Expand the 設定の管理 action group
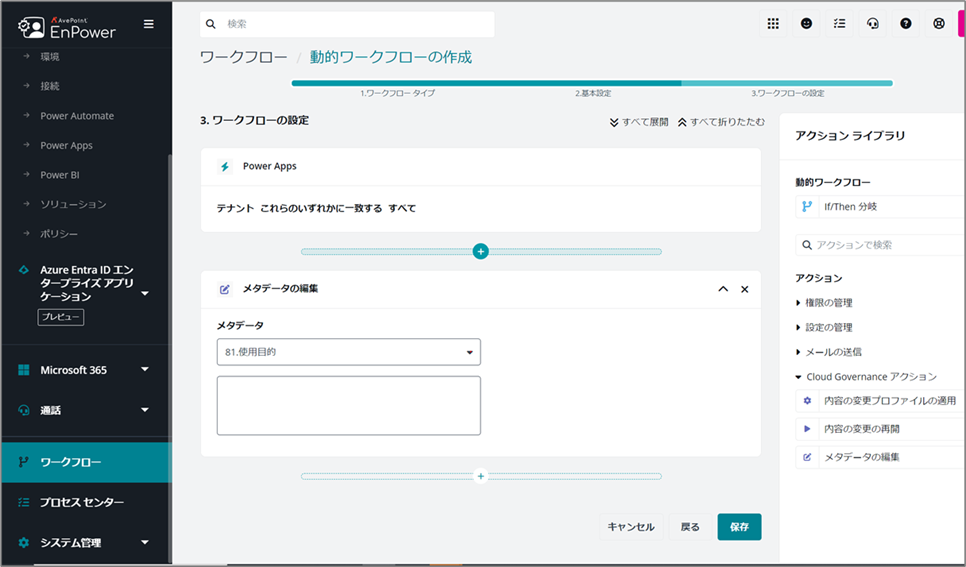The height and width of the screenshot is (567, 966). point(824,327)
